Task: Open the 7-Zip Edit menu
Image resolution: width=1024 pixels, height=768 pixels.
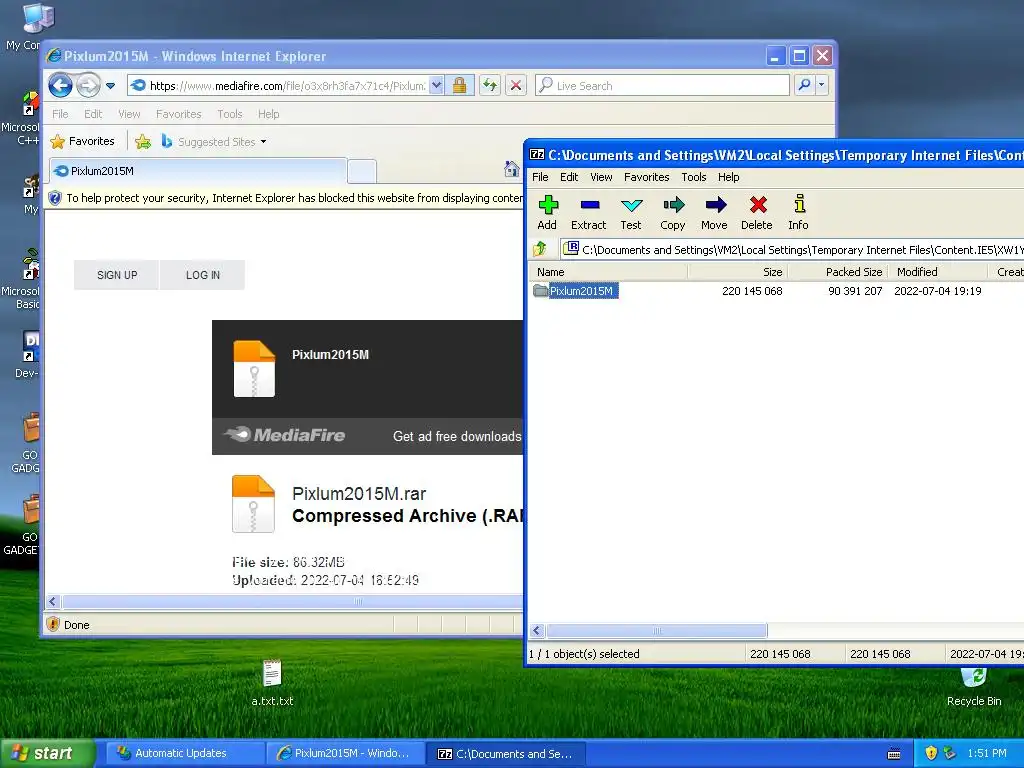Action: (x=569, y=177)
